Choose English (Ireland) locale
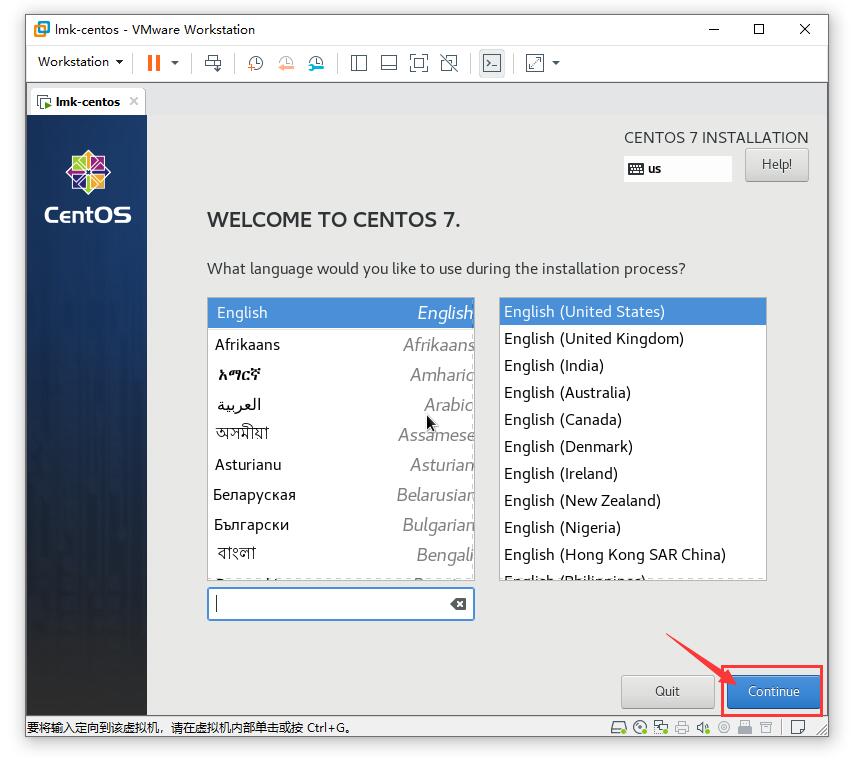The image size is (856, 770). pos(633,474)
